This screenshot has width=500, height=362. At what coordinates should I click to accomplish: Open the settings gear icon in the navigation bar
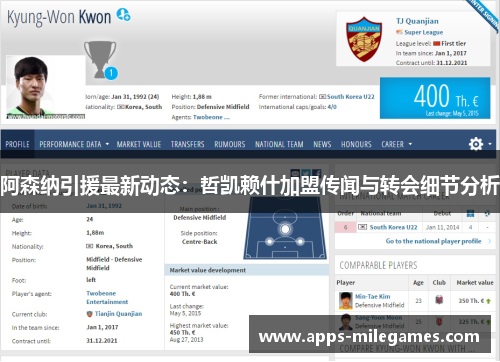pyautogui.click(x=476, y=144)
